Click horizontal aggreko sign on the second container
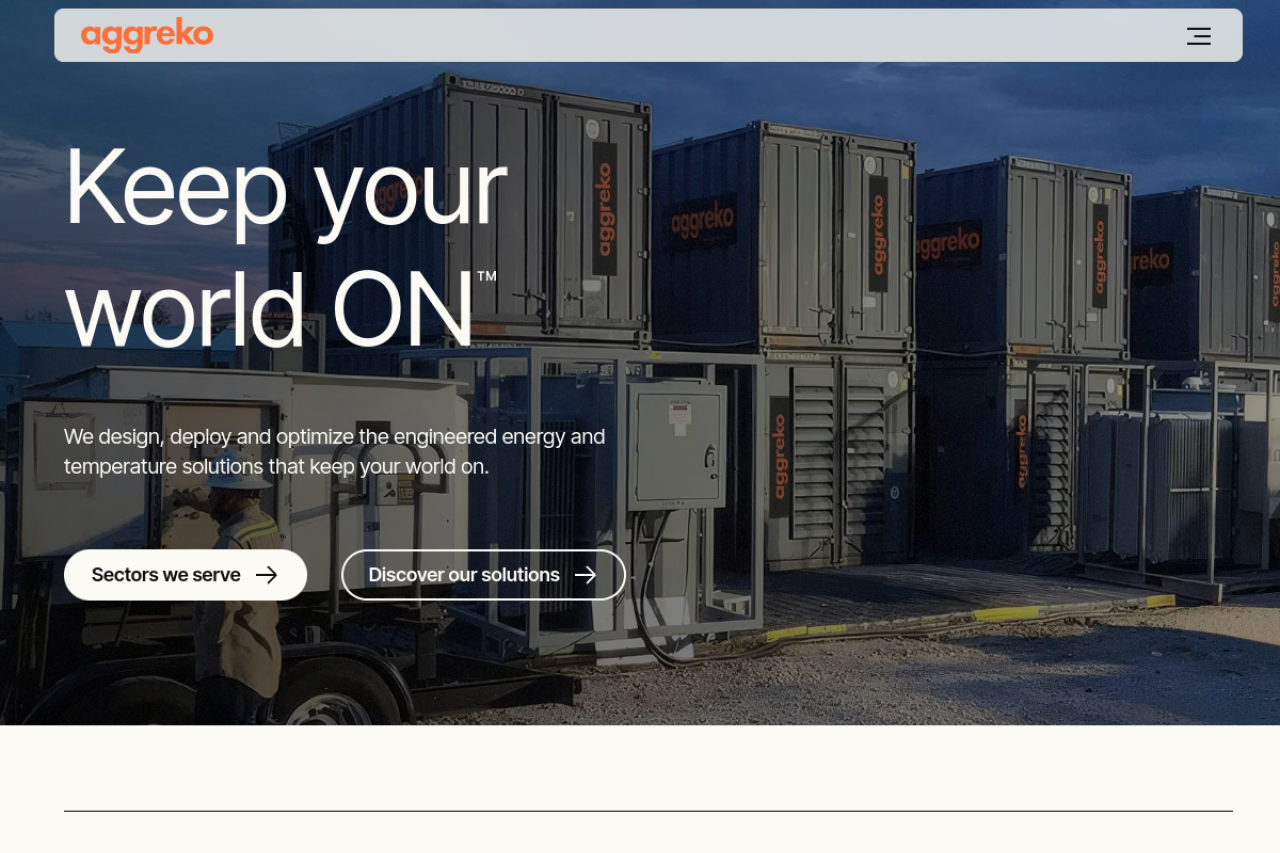1280x853 pixels. [702, 217]
